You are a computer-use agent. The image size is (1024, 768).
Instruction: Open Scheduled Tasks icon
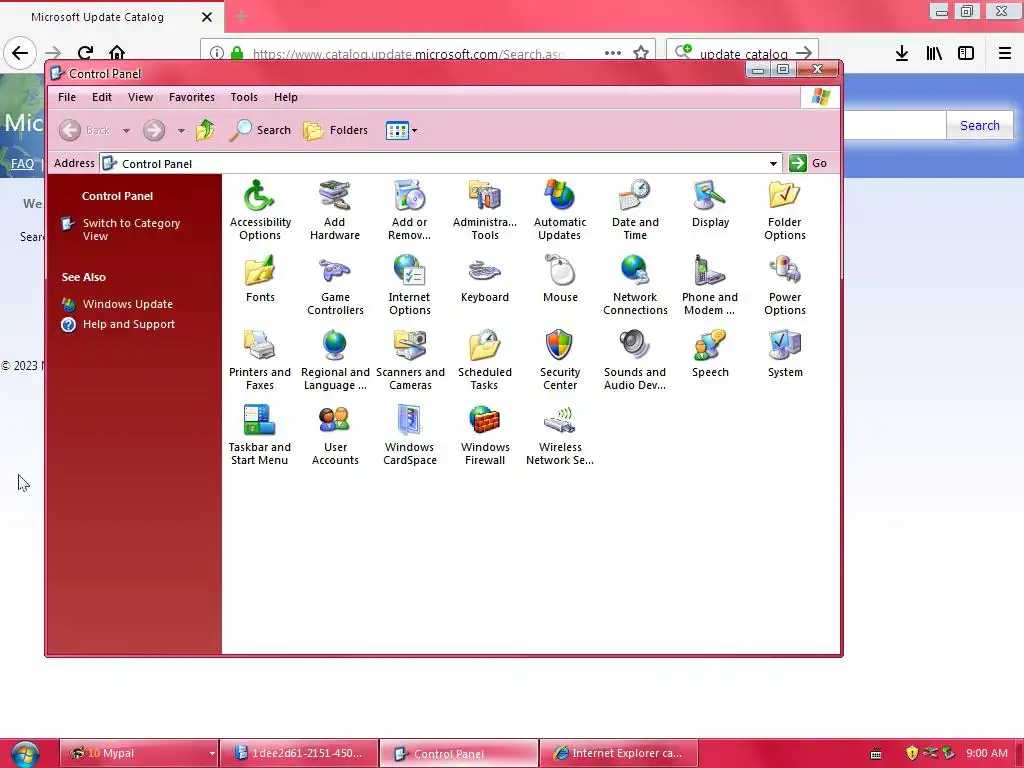pos(485,360)
